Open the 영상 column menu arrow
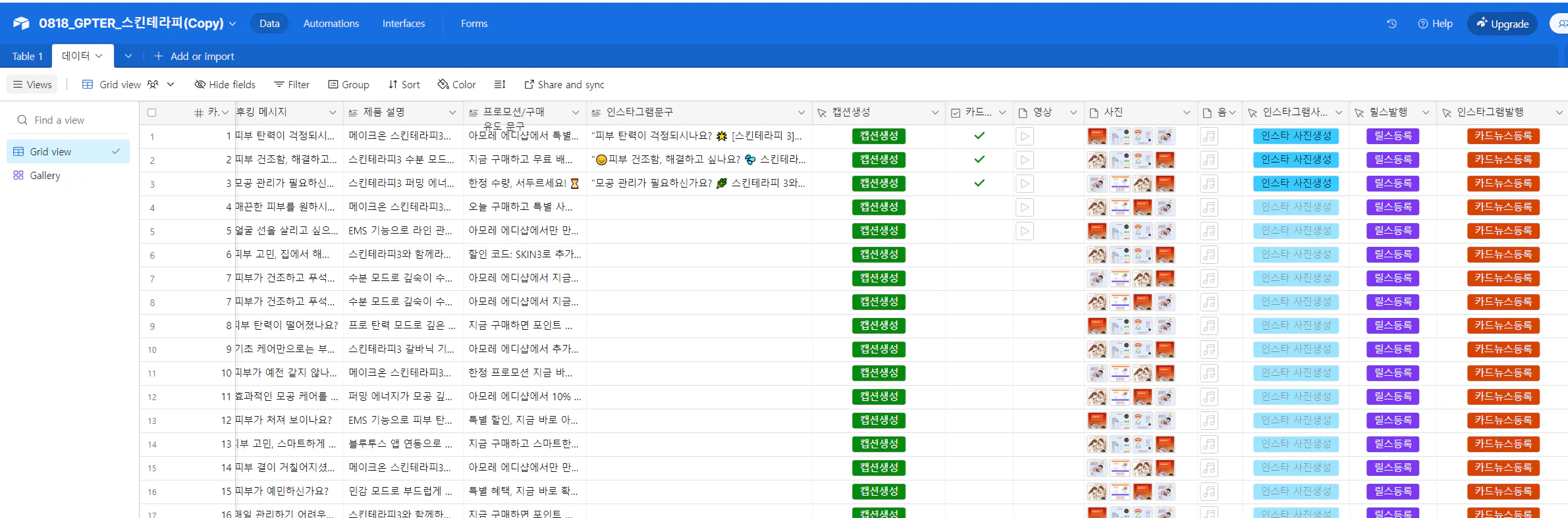The image size is (1568, 518). [1073, 113]
